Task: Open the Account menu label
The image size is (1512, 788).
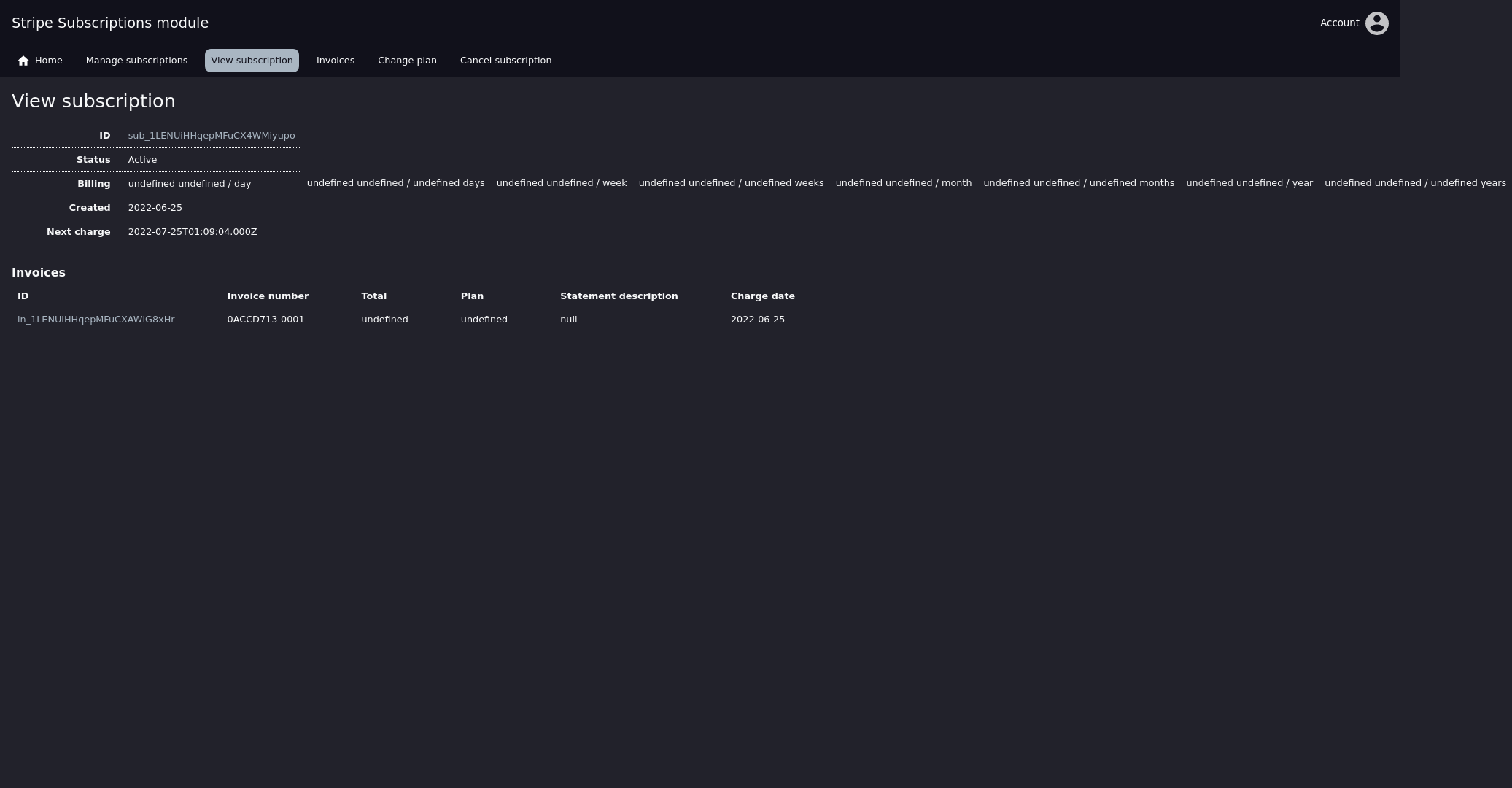Action: (x=1339, y=23)
